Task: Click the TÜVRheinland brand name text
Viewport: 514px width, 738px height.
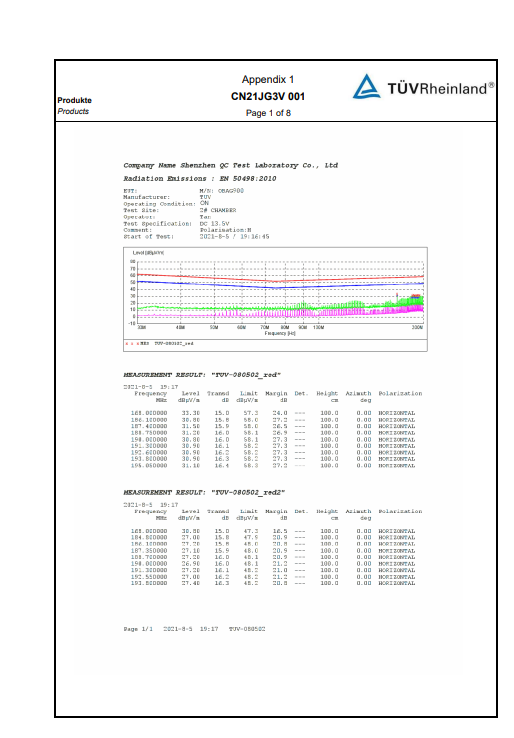Action: (441, 88)
